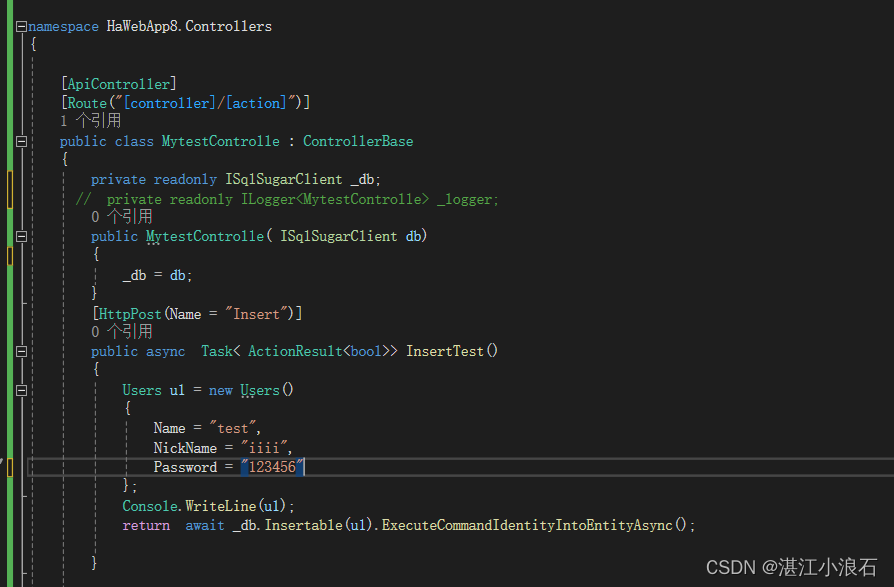
Task: Click ControllerBase in class declaration
Action: [x=358, y=141]
